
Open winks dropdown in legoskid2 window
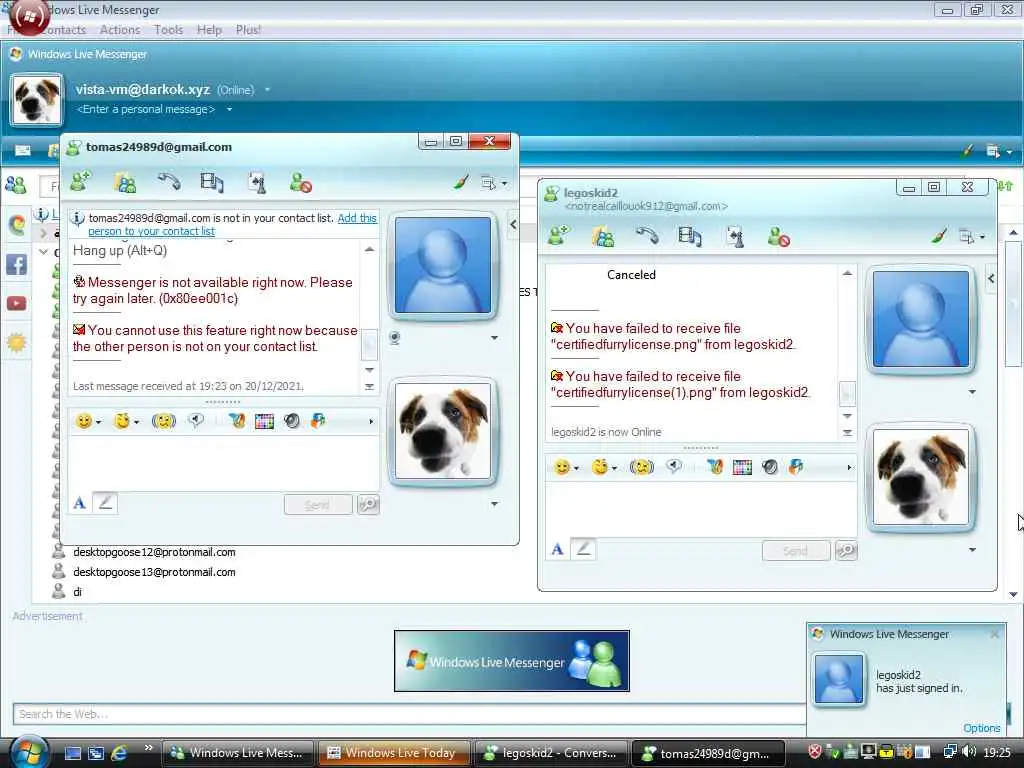tap(615, 468)
